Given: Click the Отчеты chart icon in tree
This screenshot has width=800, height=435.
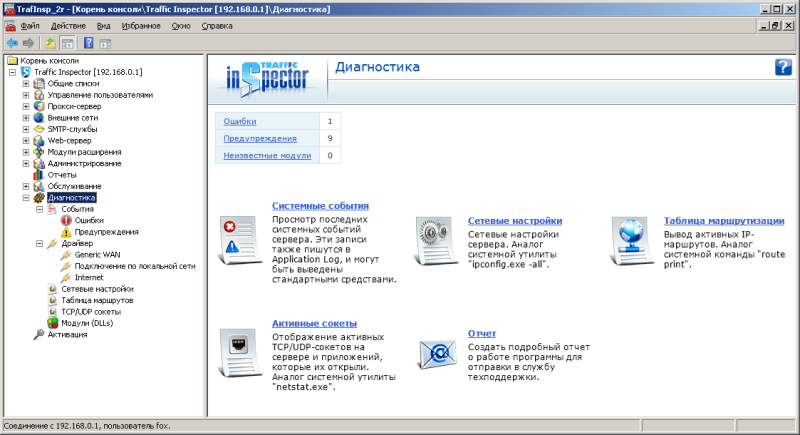Looking at the screenshot, I should pos(39,175).
